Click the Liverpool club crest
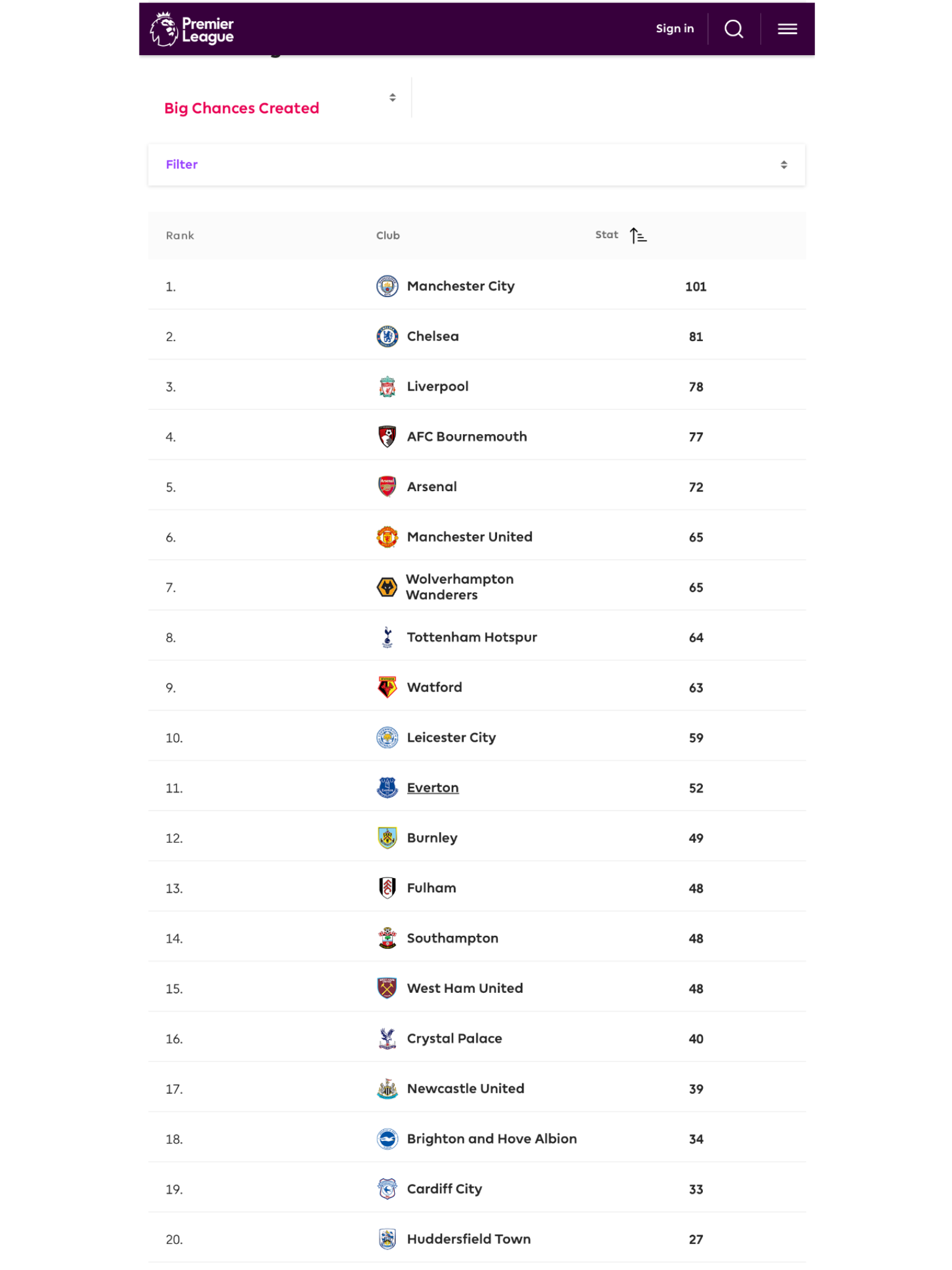The height and width of the screenshot is (1270, 952). tap(387, 387)
